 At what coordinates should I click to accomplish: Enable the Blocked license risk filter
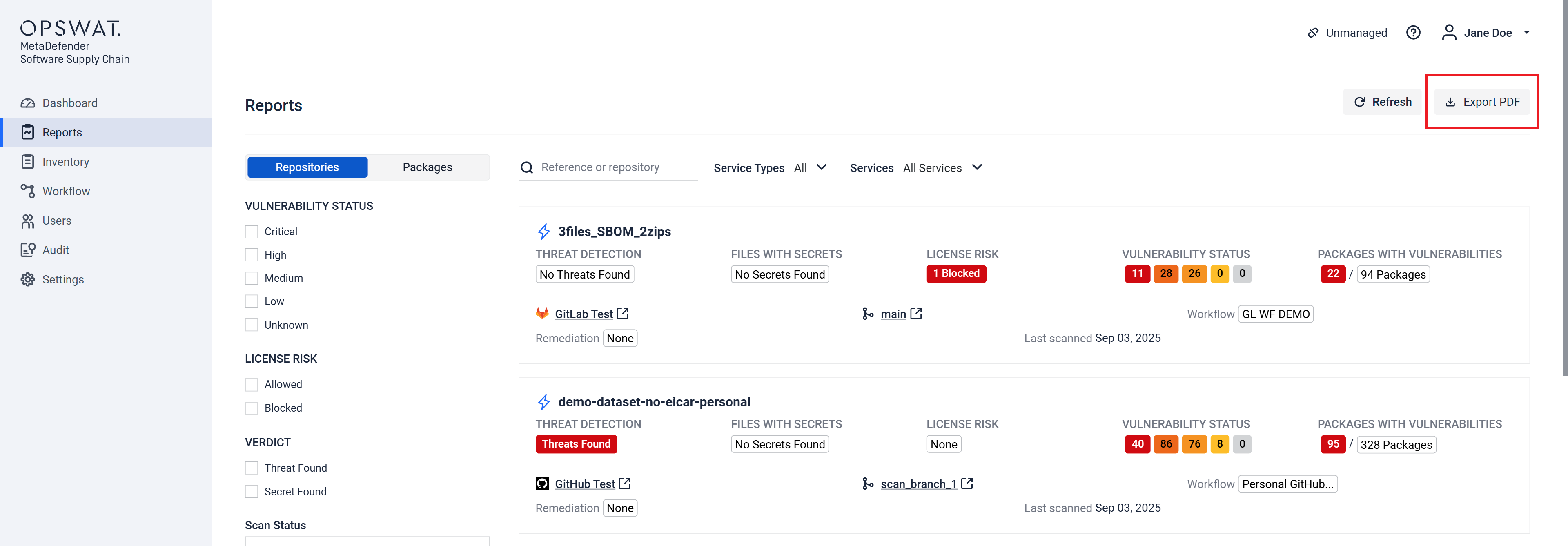[252, 408]
